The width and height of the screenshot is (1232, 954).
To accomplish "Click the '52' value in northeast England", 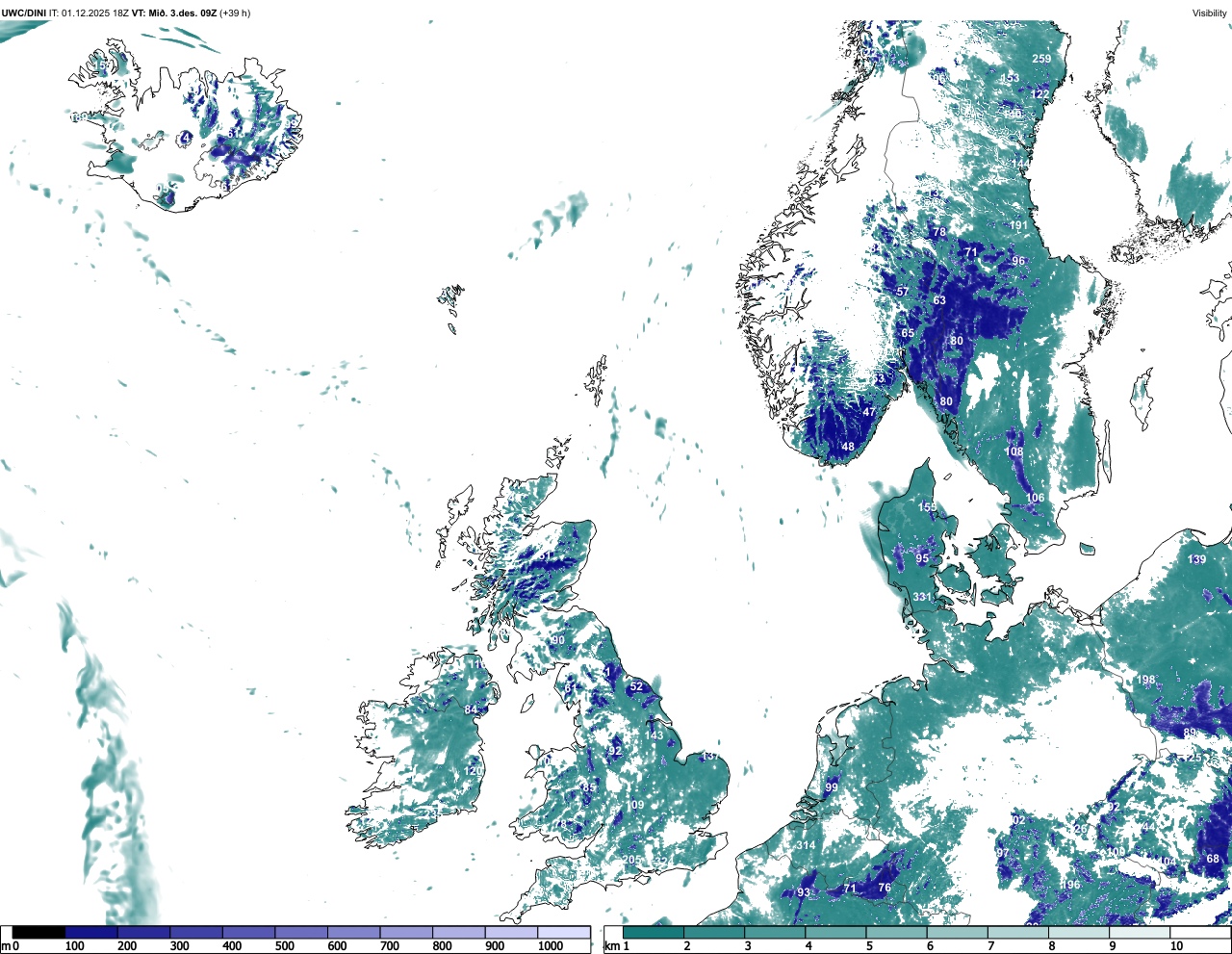I will (x=636, y=686).
